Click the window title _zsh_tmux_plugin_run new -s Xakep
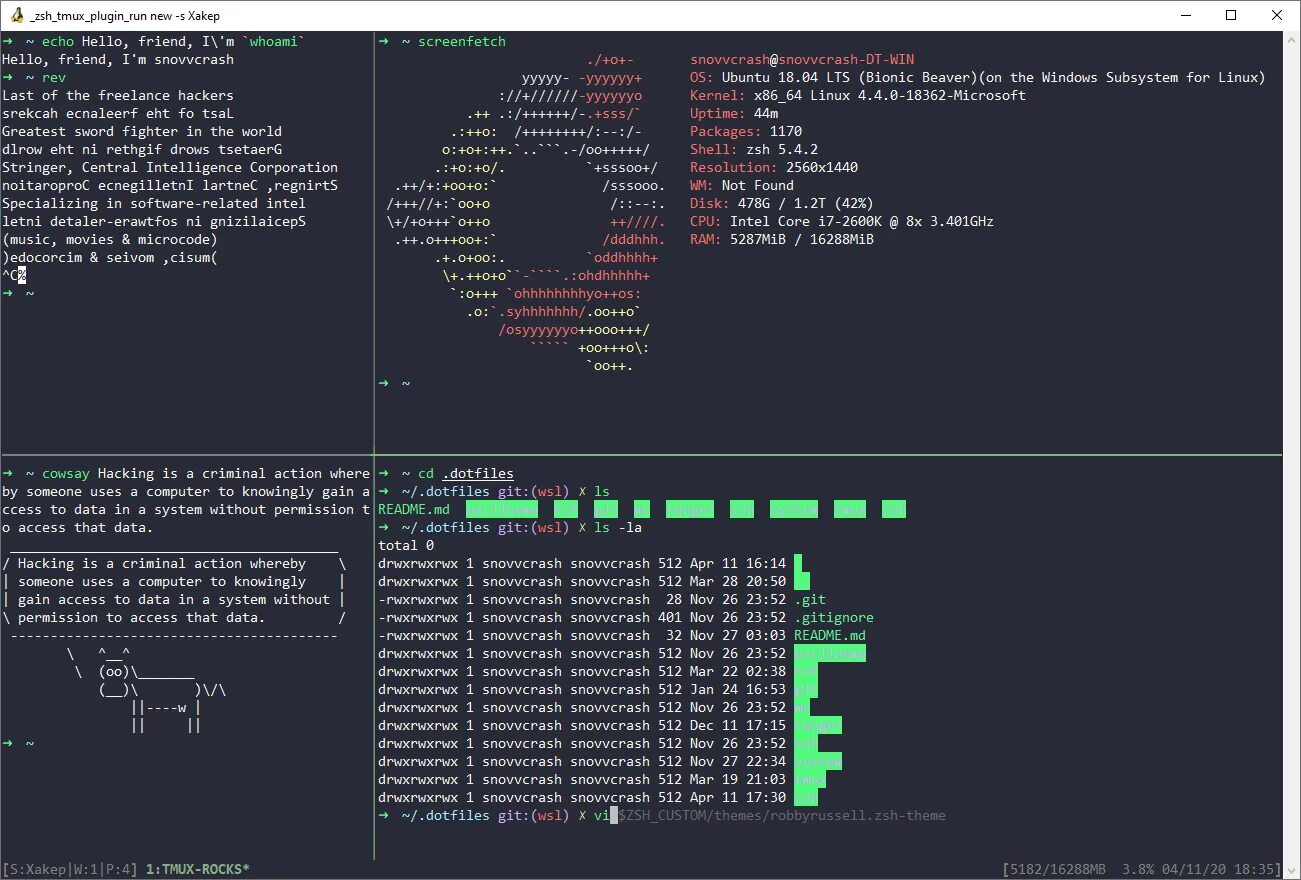 coord(125,15)
